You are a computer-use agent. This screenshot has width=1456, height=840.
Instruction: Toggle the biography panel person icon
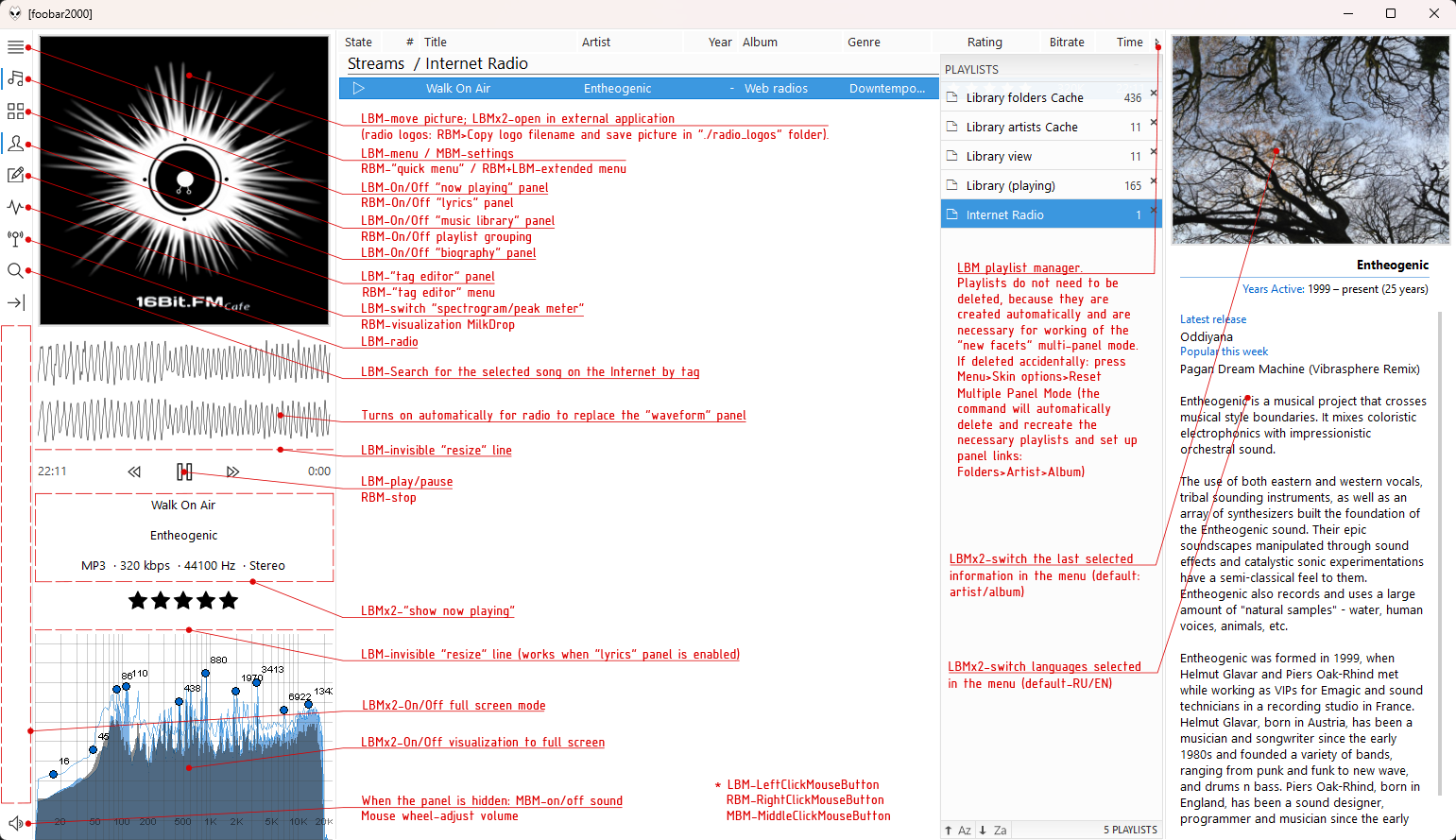pyautogui.click(x=15, y=144)
